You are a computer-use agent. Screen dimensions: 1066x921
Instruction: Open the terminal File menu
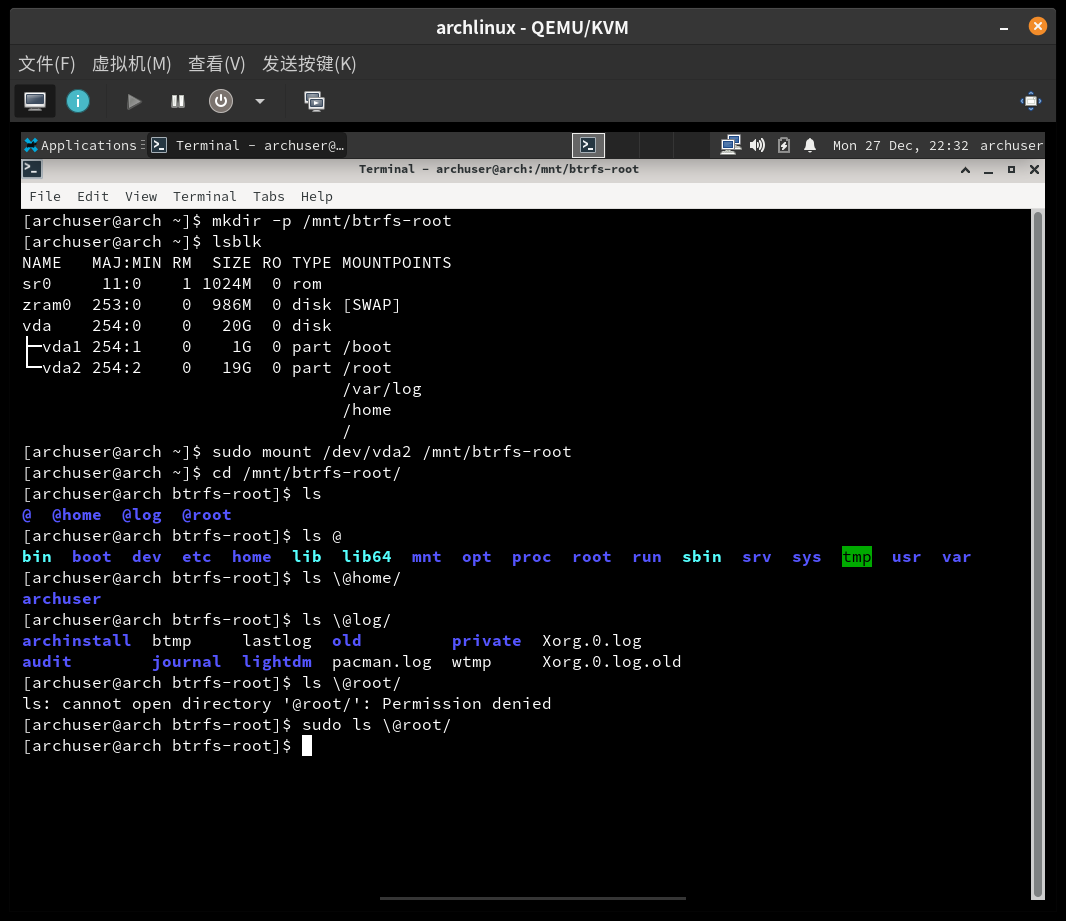click(45, 196)
